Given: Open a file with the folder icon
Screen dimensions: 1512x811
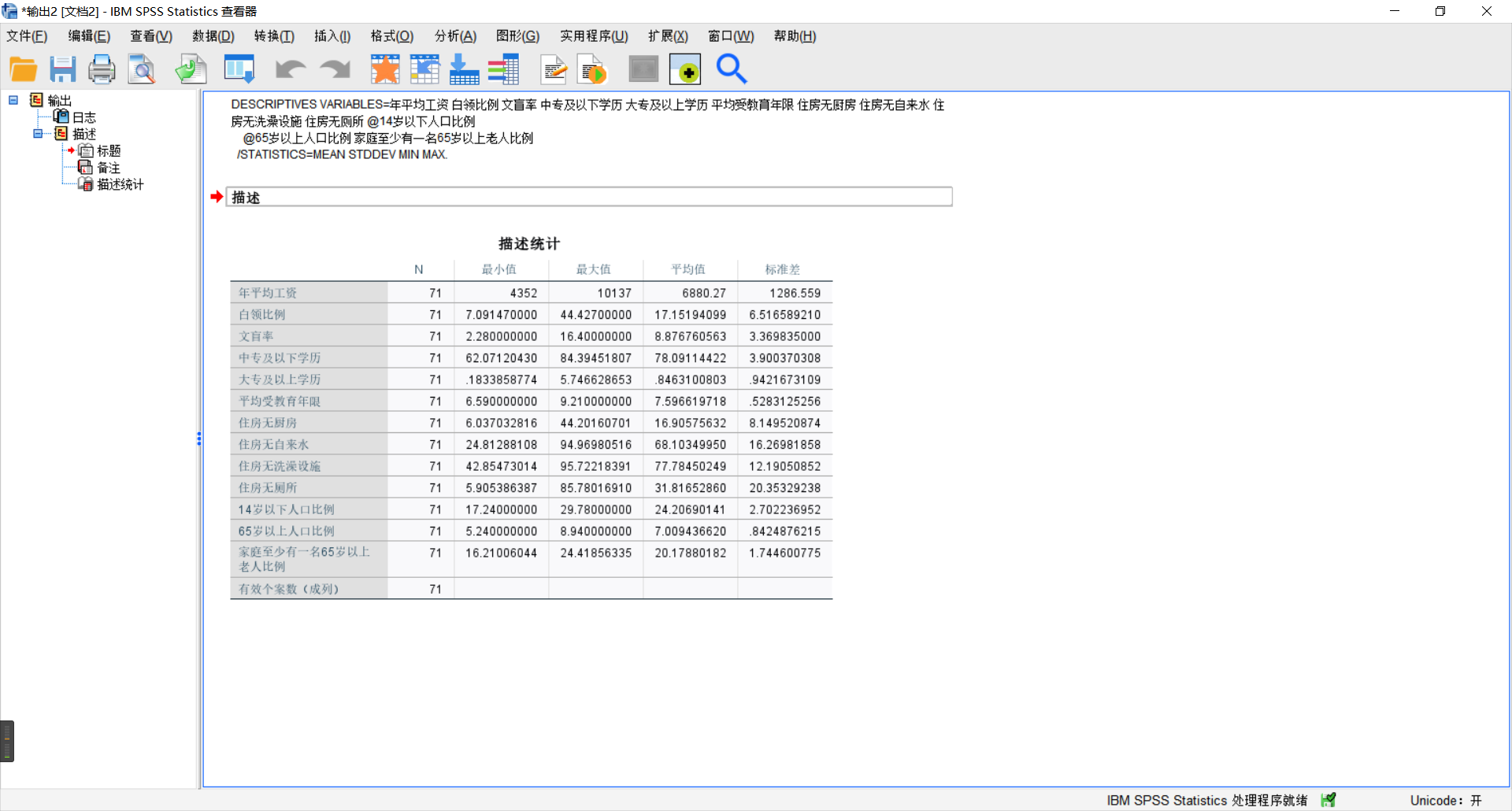Looking at the screenshot, I should coord(24,69).
